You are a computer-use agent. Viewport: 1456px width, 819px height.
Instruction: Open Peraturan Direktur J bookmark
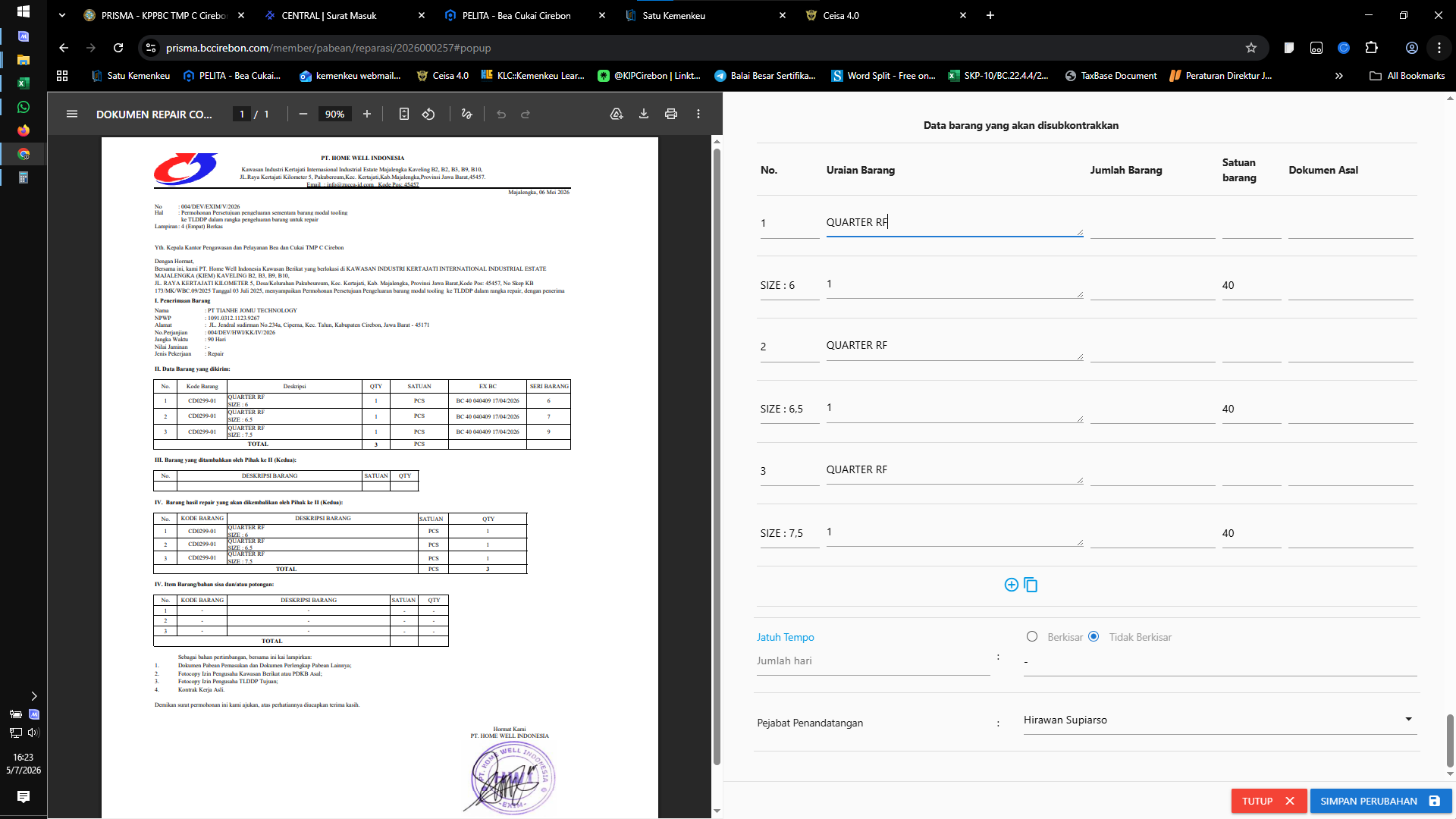(x=1220, y=76)
